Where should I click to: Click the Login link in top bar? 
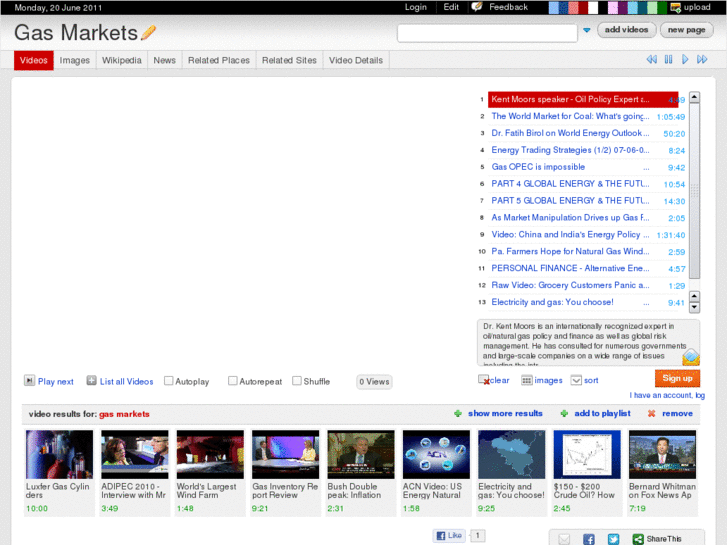coord(415,7)
